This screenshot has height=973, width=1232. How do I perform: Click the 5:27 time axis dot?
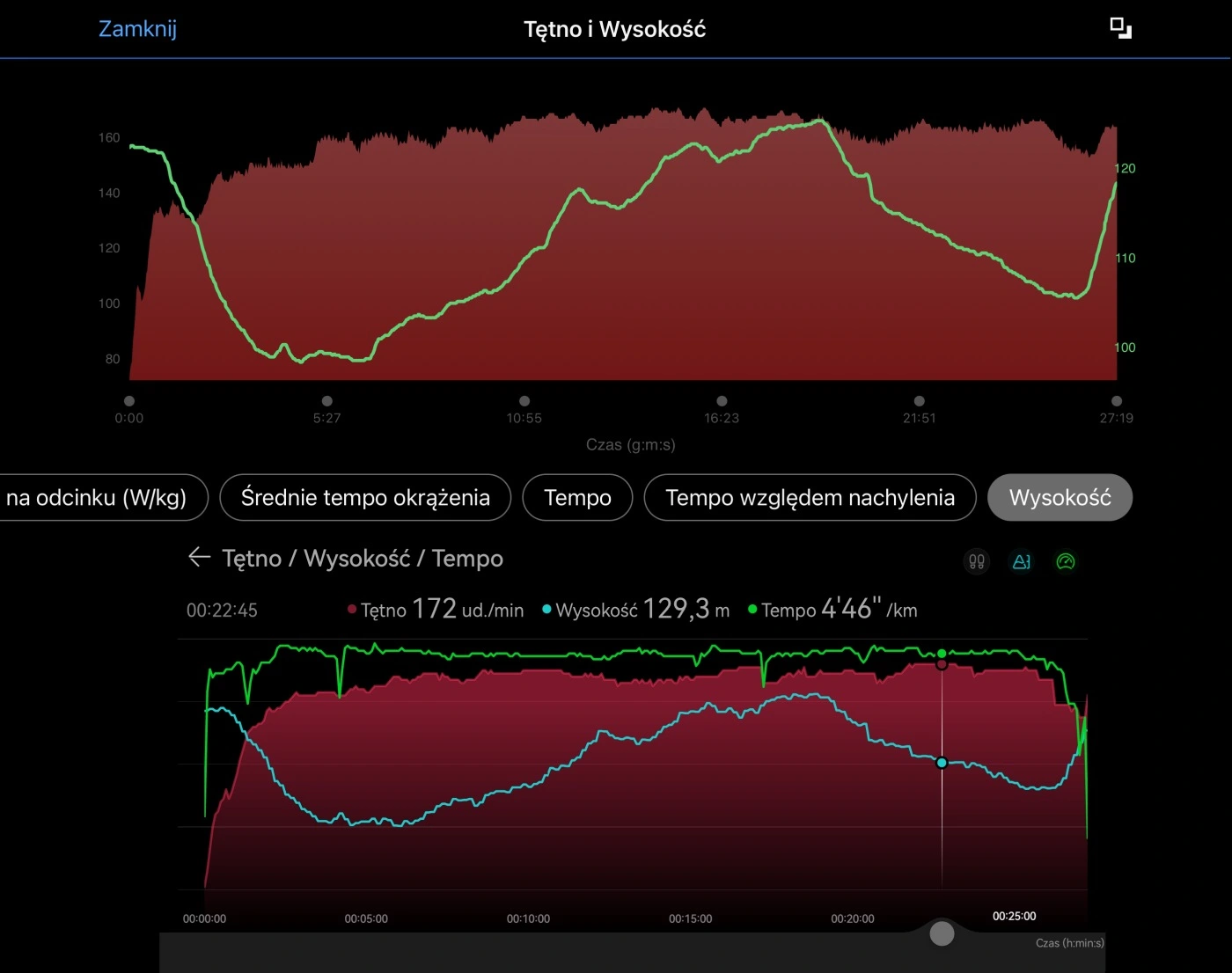coord(327,401)
